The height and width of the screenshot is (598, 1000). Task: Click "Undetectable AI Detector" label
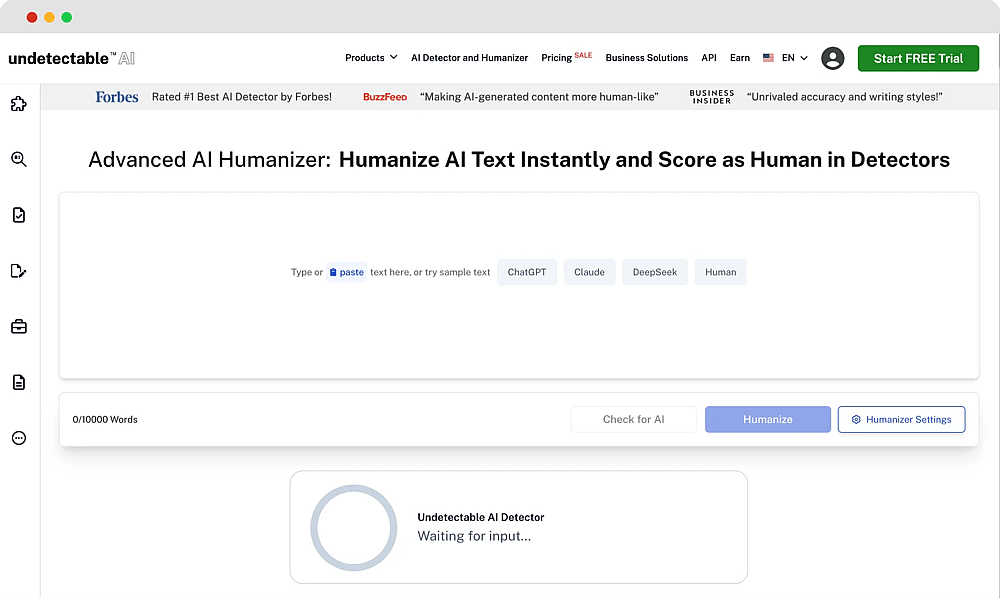pos(481,517)
